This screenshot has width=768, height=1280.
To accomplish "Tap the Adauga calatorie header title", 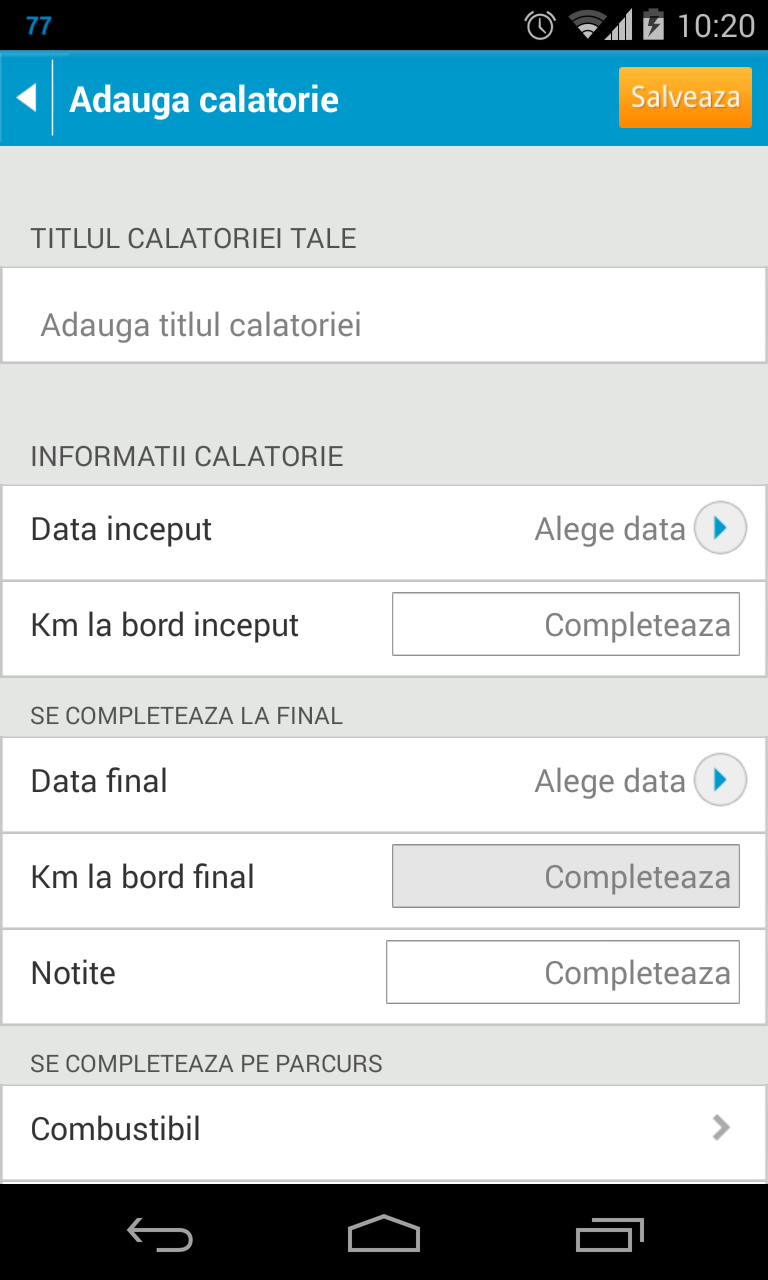I will [x=204, y=100].
